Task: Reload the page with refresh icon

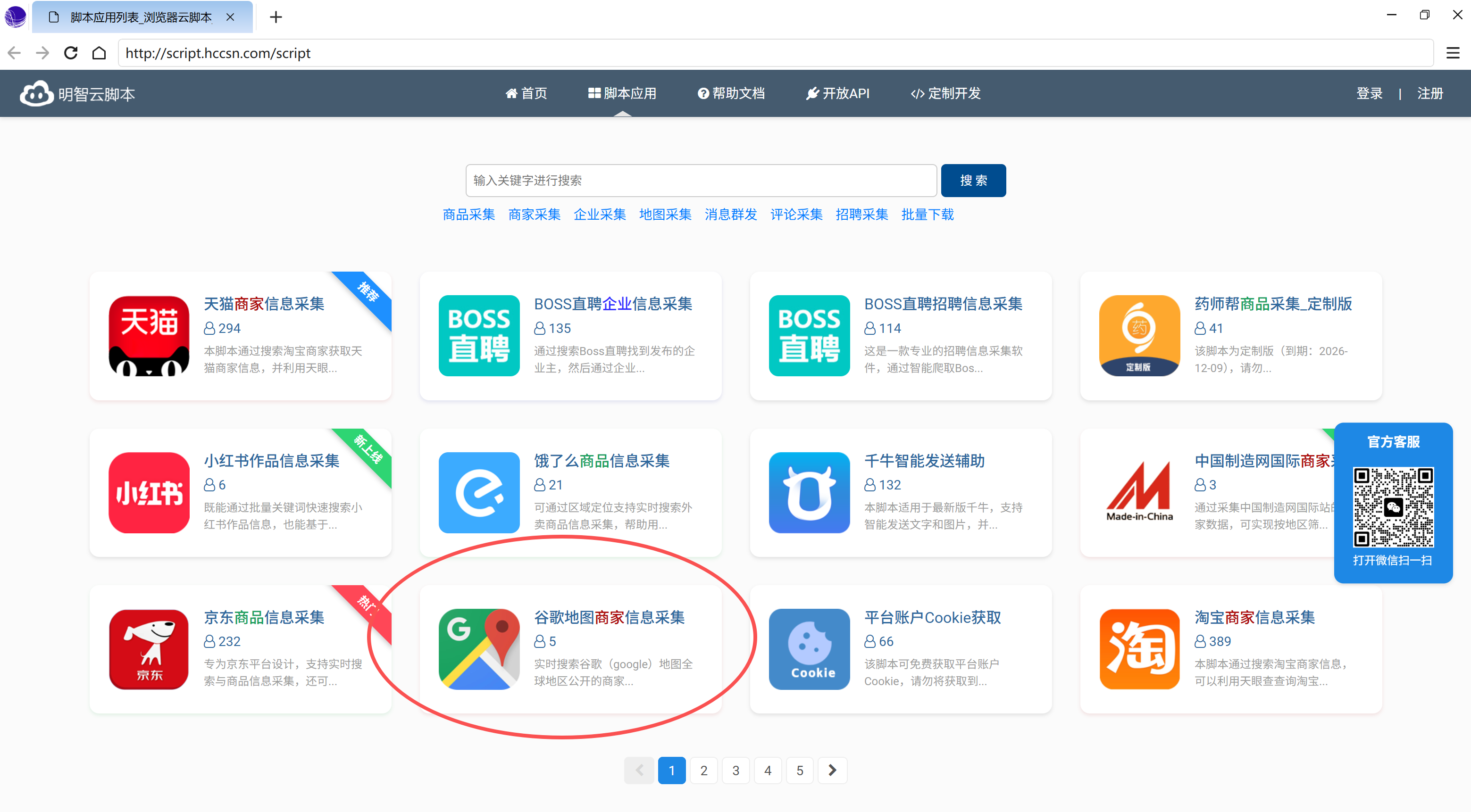Action: (71, 53)
